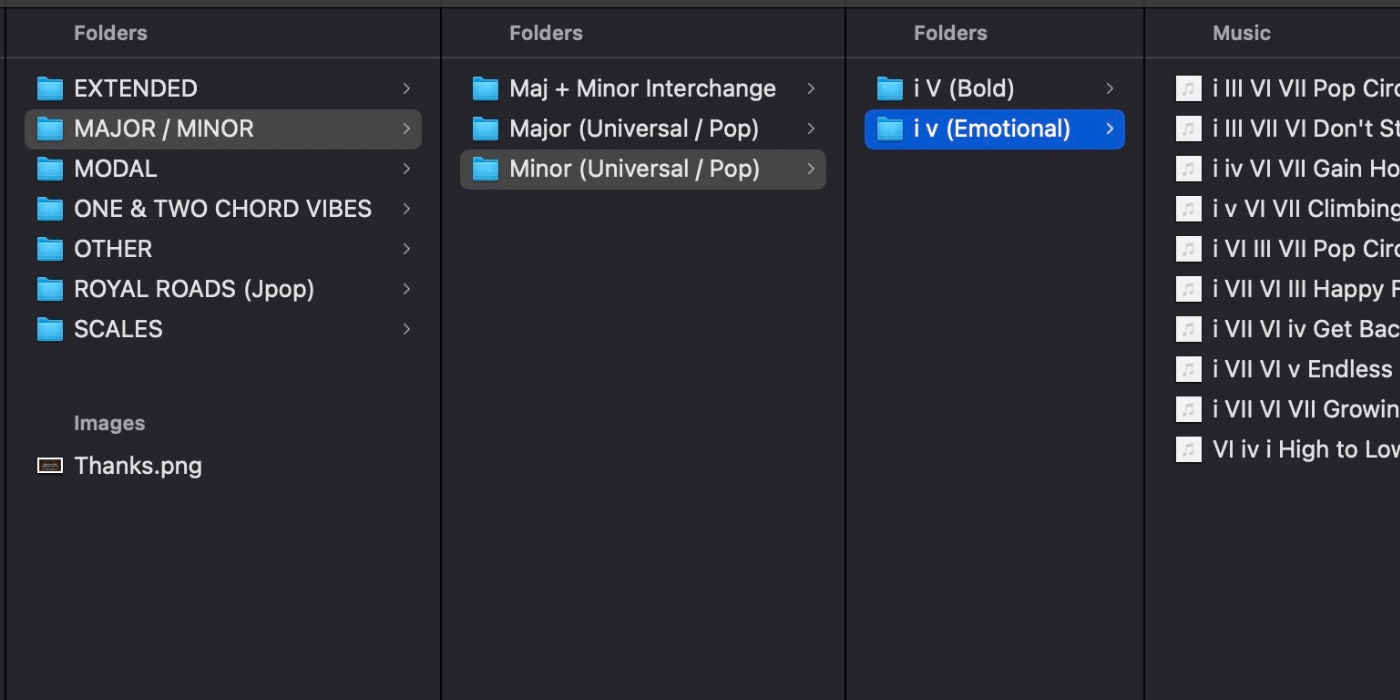Image resolution: width=1400 pixels, height=700 pixels.
Task: Expand ONE & TWO CHORD VIBES via its chevron
Action: click(x=406, y=209)
